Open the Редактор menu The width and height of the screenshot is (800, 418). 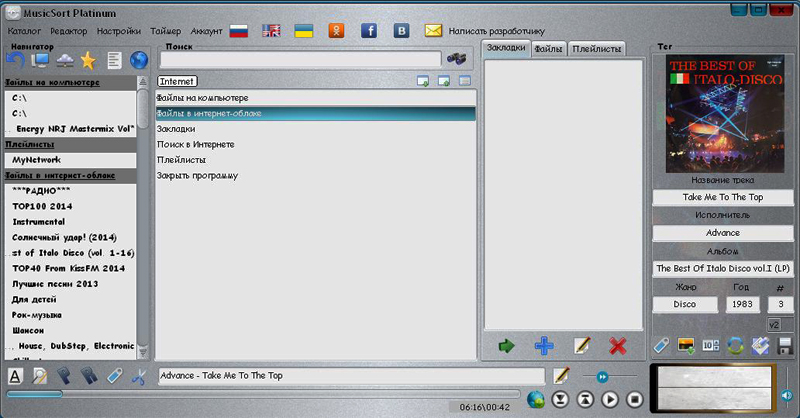tap(68, 31)
